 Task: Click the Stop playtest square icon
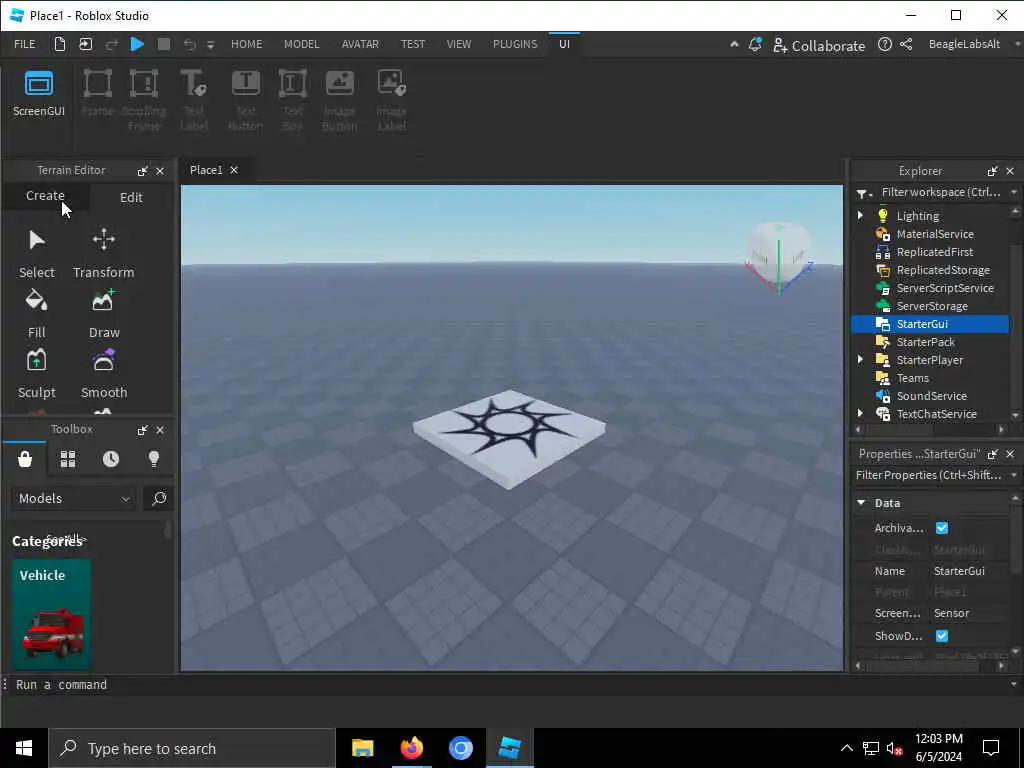164,44
